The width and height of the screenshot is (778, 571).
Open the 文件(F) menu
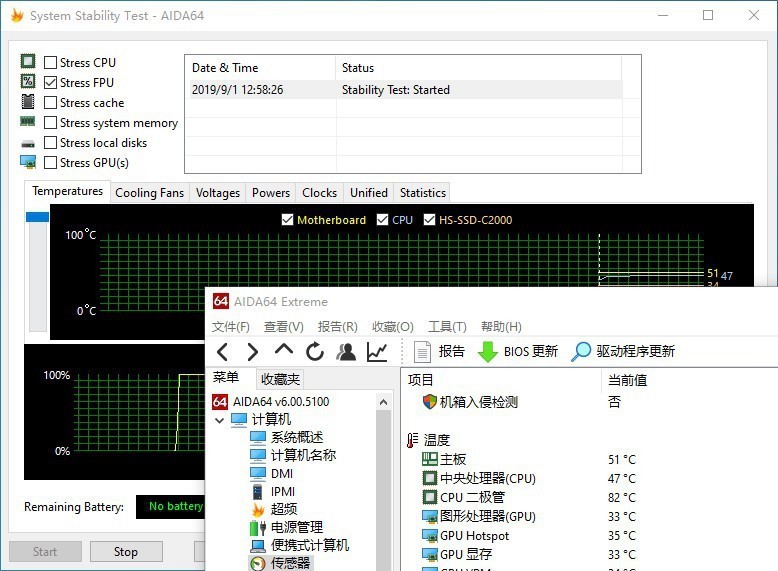(231, 326)
